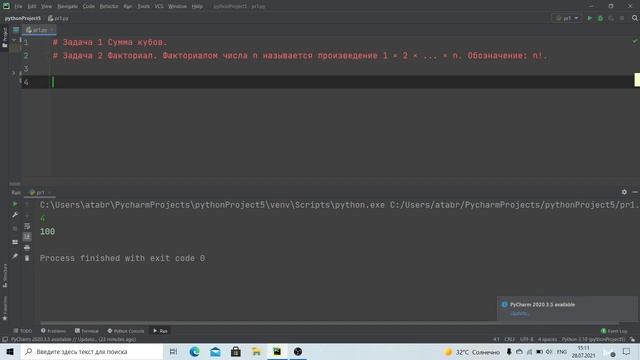Pin the Run tab
Image resolution: width=640 pixels, height=360 pixels.
point(15,256)
